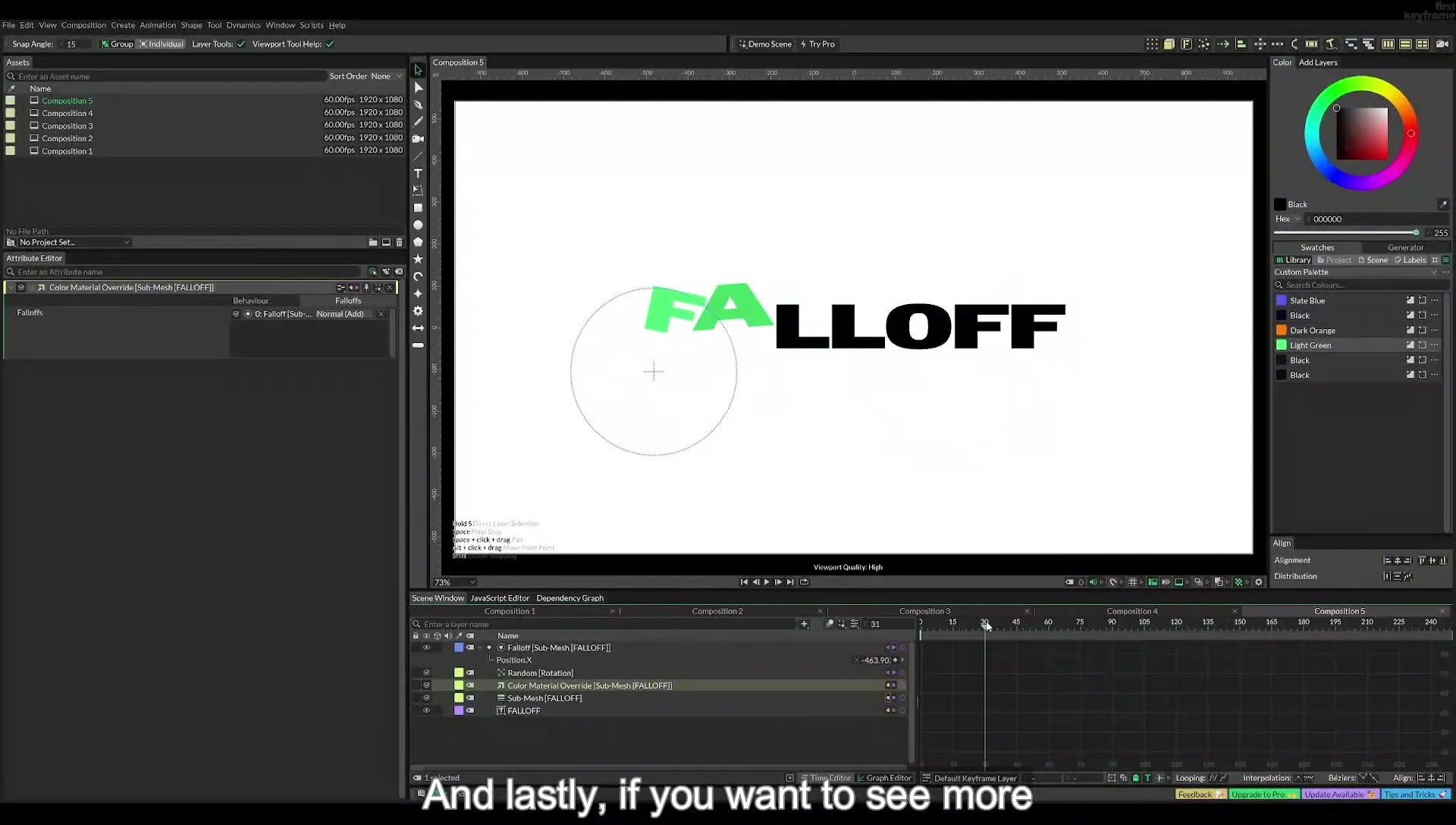This screenshot has width=1456, height=825.
Task: Select the Camera tool
Action: 418,139
